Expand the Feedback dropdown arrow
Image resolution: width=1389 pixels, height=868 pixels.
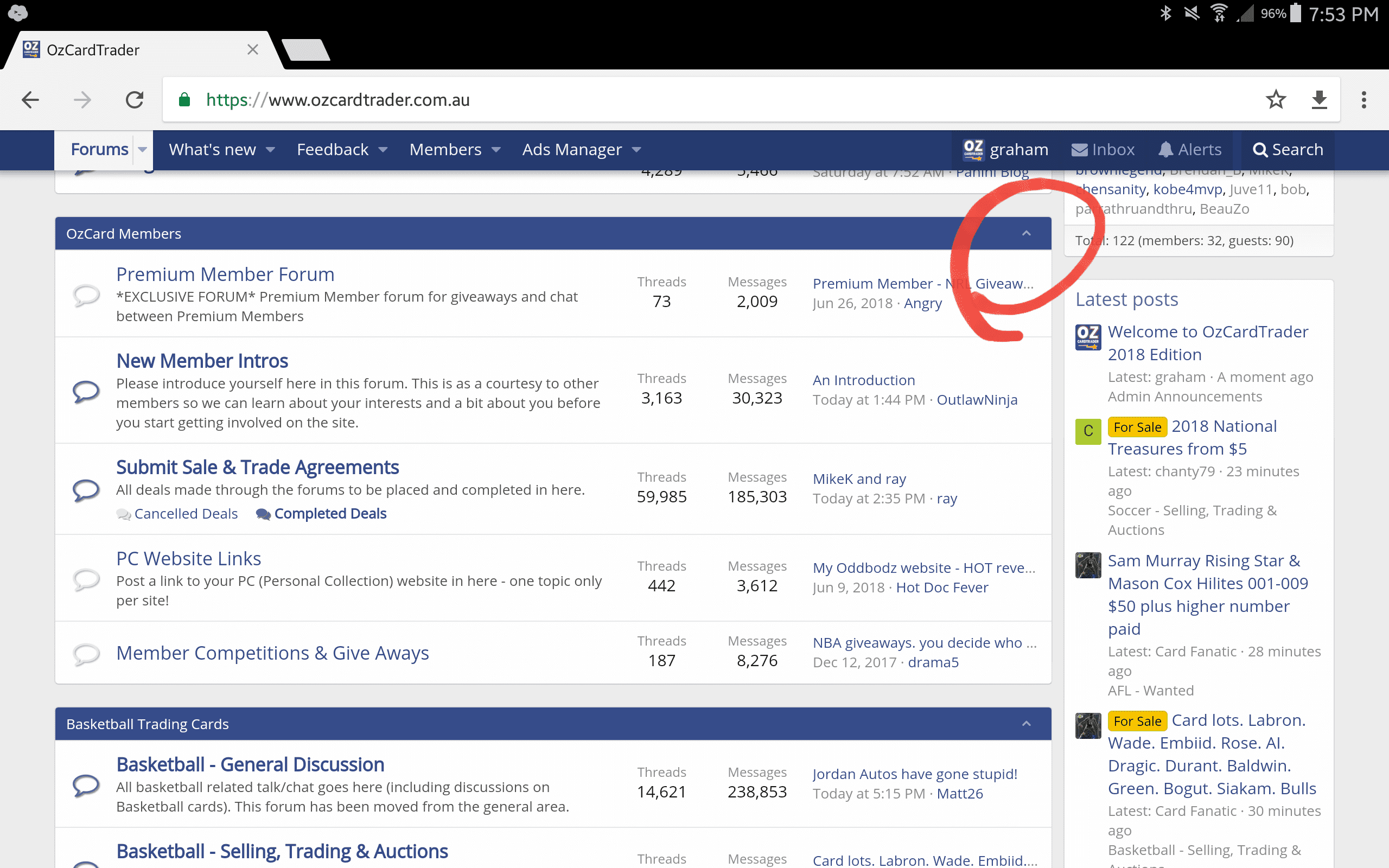(383, 150)
